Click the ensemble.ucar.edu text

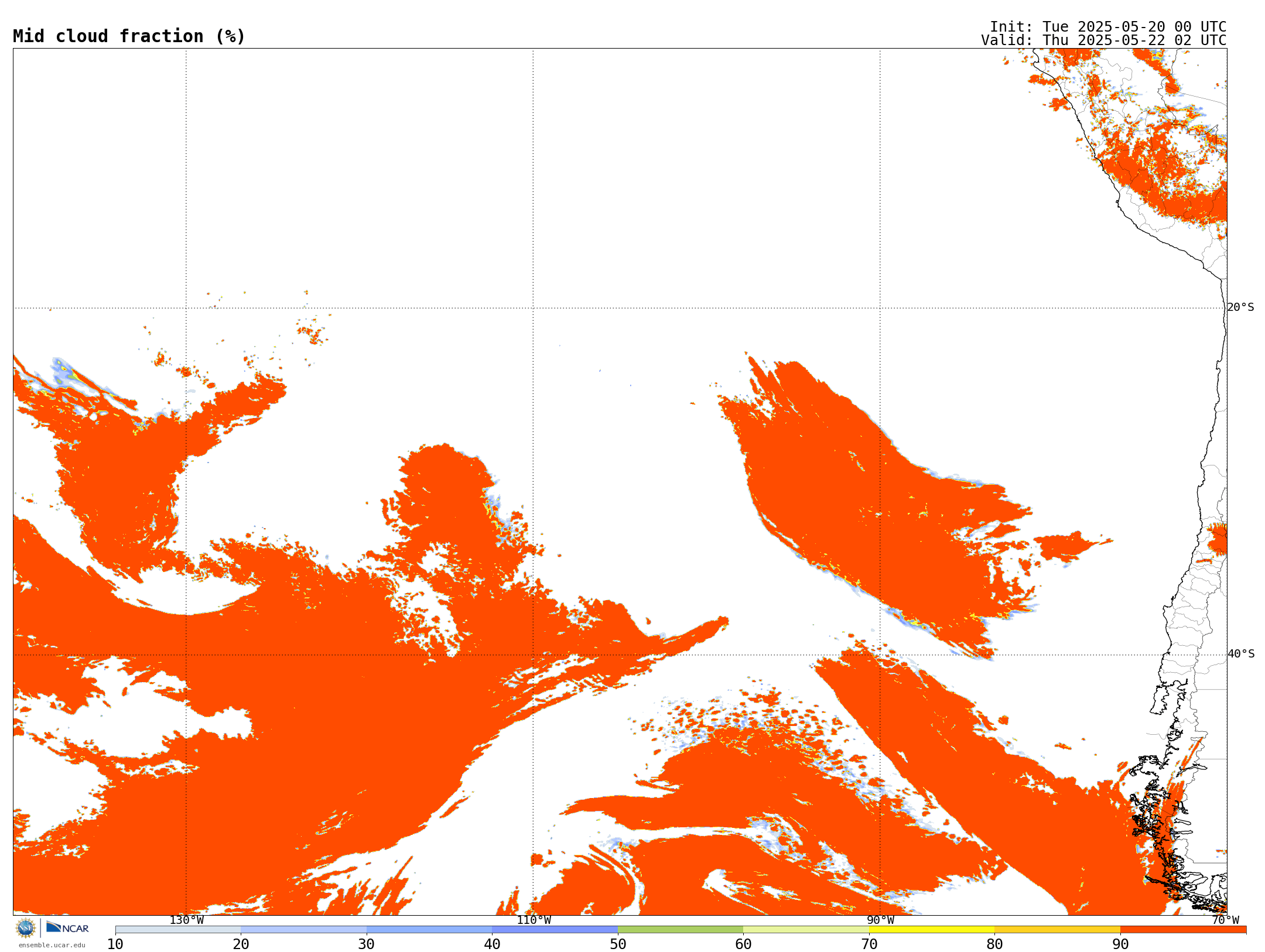(x=52, y=945)
